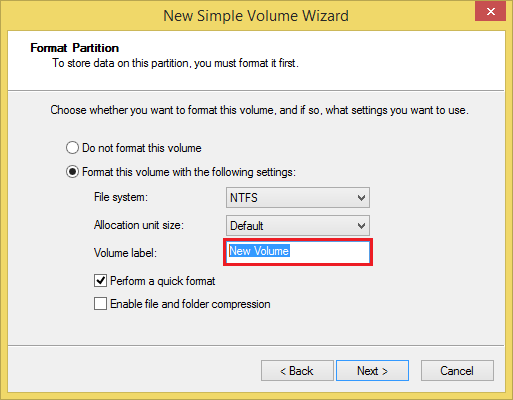This screenshot has width=513, height=400.
Task: Click the 'New Simple Volume Wizard' title bar
Action: click(256, 16)
